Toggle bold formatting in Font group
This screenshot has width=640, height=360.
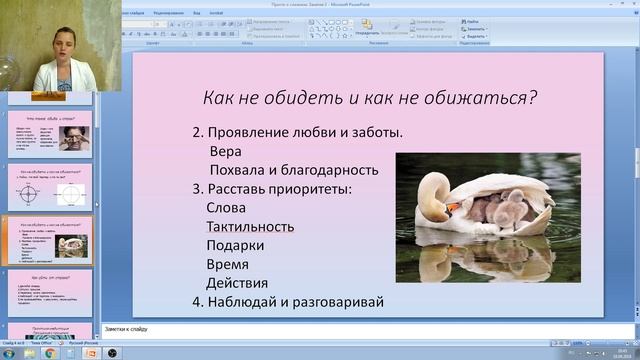[123, 34]
